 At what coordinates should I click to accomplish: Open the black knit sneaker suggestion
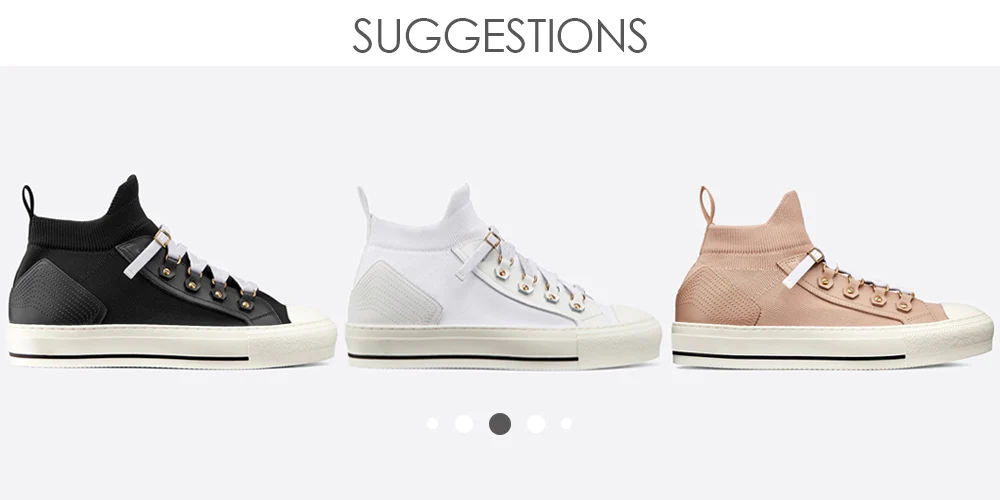pos(172,272)
